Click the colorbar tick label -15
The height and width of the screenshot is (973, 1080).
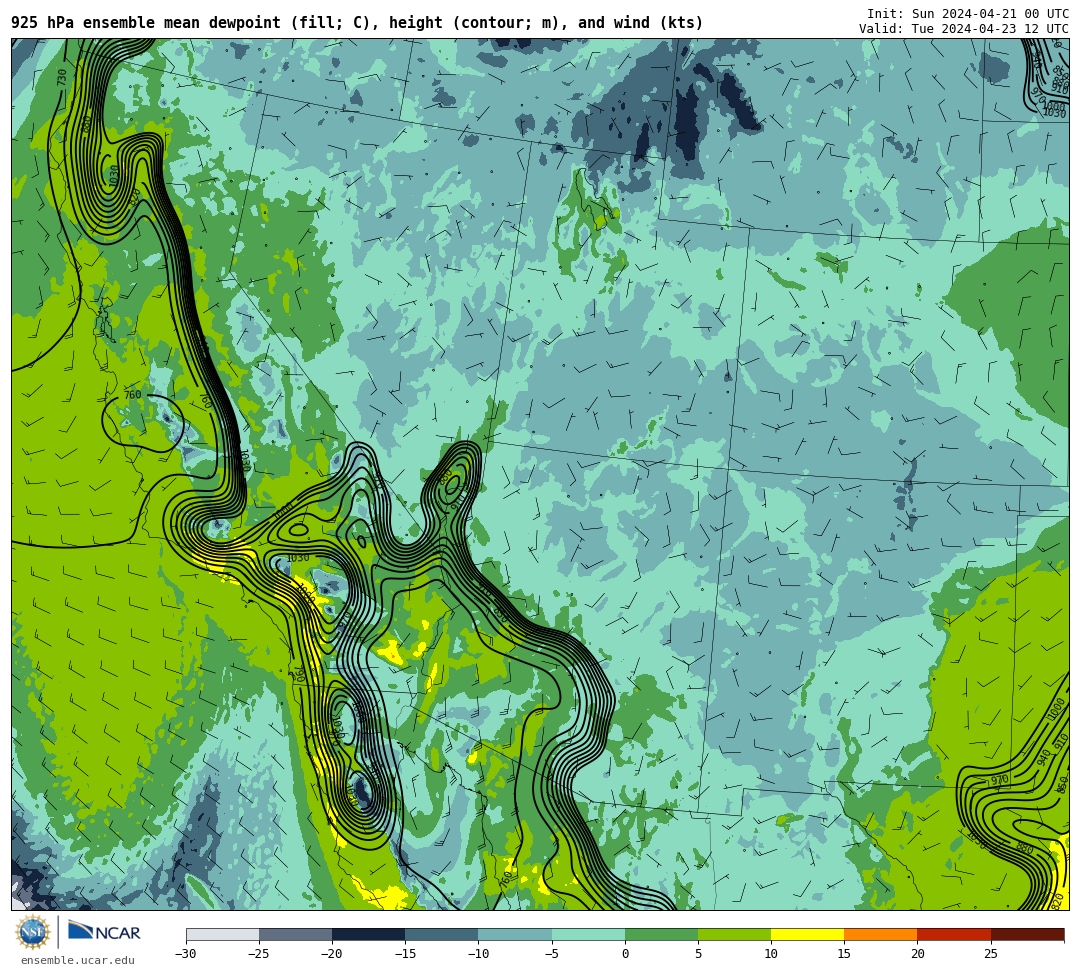tap(405, 954)
